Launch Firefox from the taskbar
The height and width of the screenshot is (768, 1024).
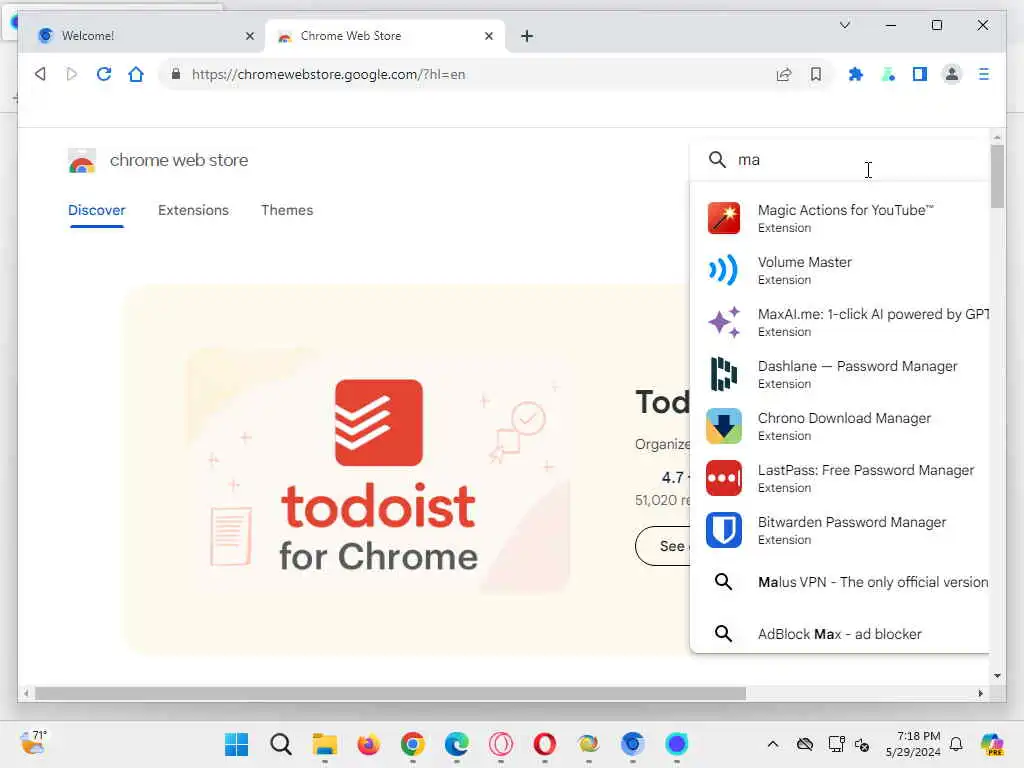pyautogui.click(x=368, y=744)
